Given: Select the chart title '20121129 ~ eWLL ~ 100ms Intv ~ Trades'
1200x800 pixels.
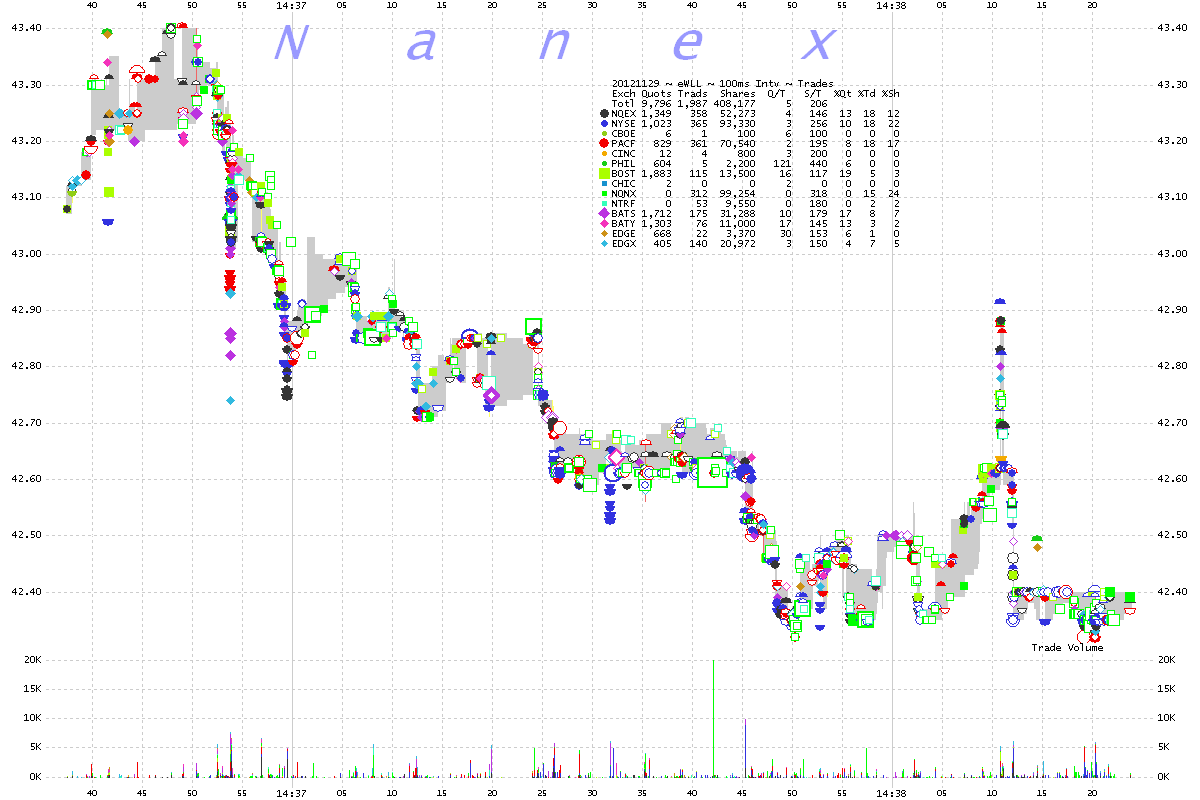Looking at the screenshot, I should [x=723, y=83].
